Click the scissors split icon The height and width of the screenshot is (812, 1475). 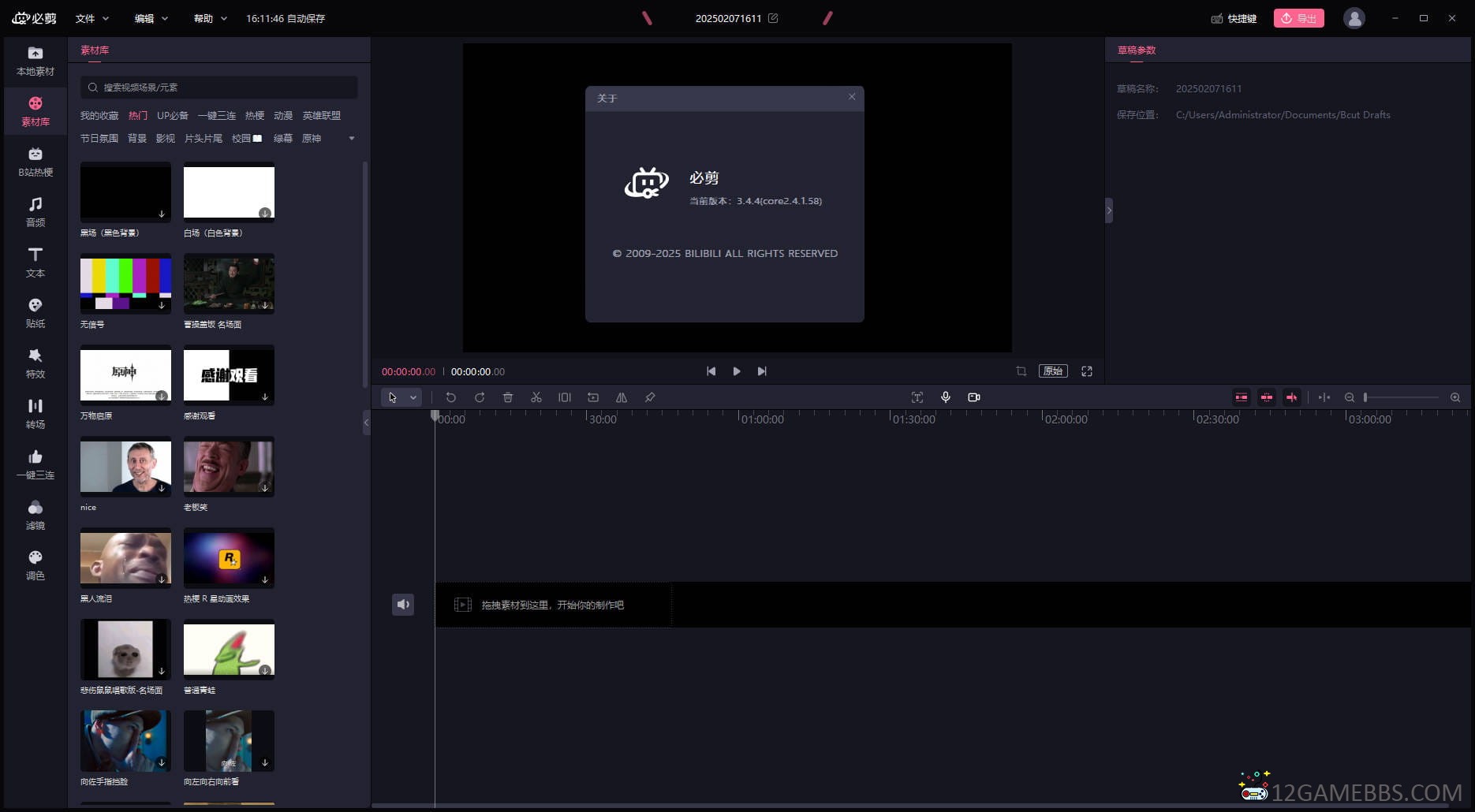[x=536, y=397]
